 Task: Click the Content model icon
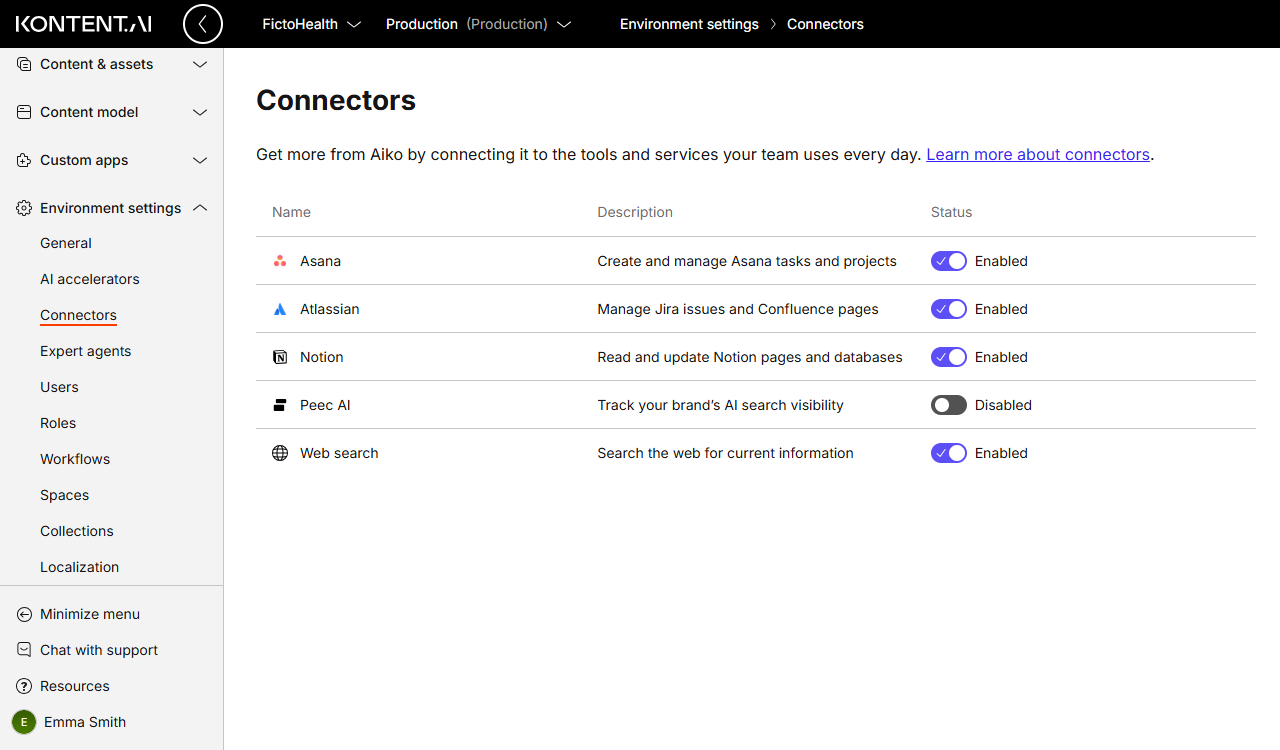pyautogui.click(x=24, y=112)
